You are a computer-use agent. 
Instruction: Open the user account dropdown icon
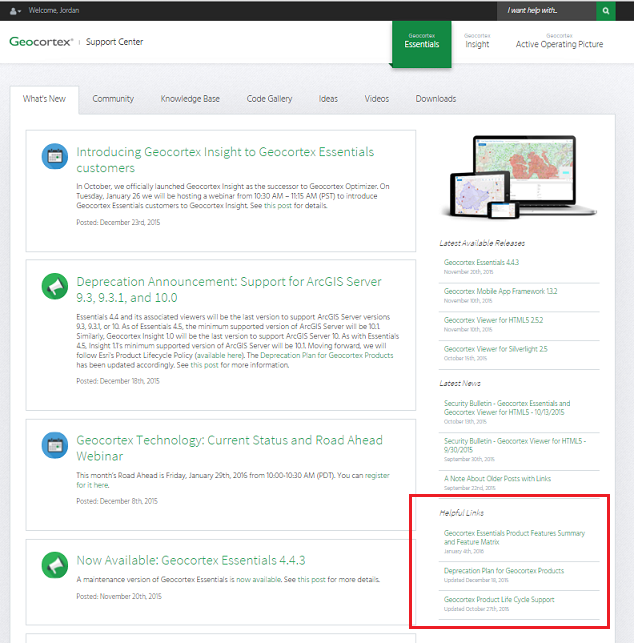(15, 11)
